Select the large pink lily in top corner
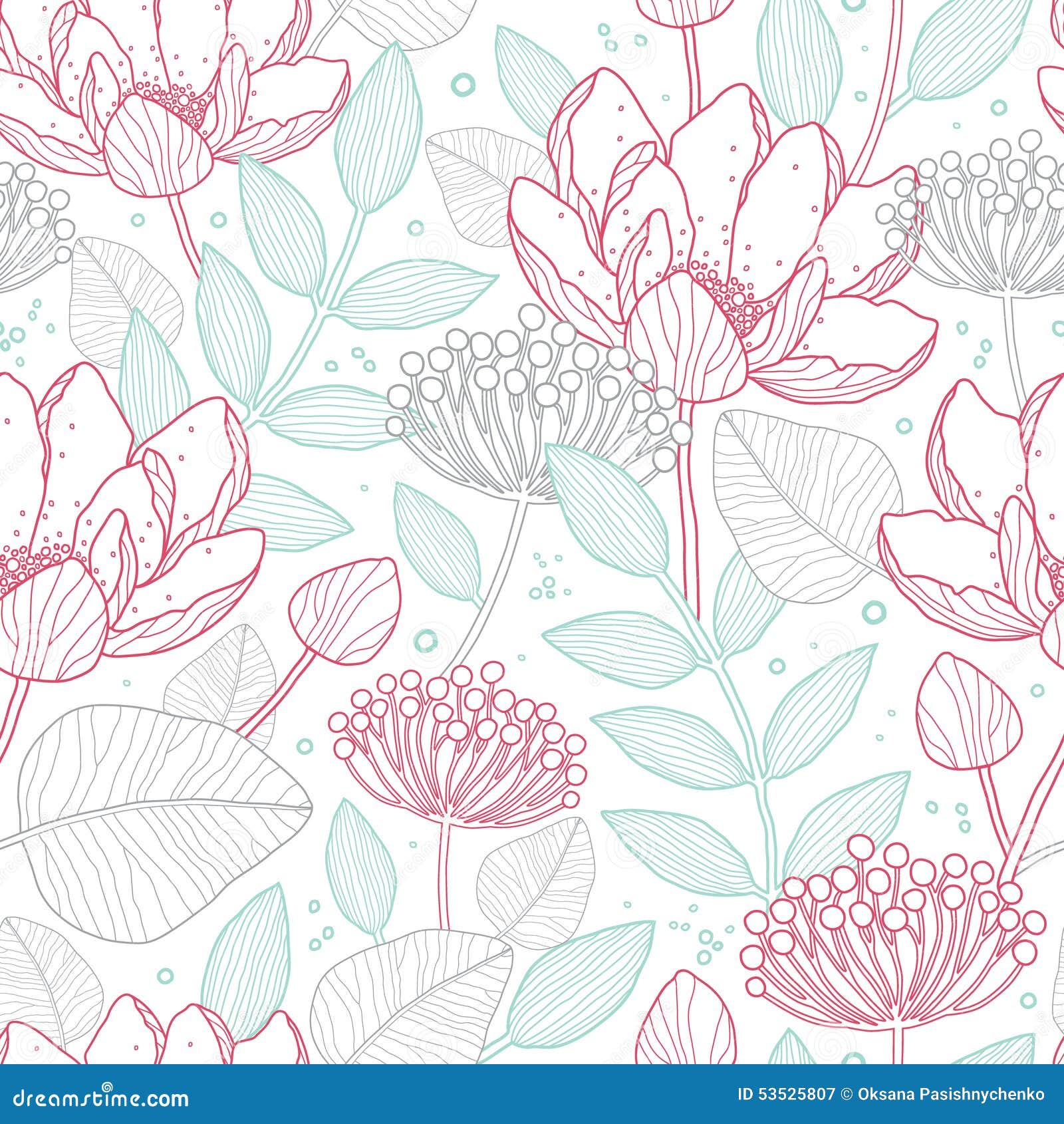The width and height of the screenshot is (1064, 1124). 153,100
